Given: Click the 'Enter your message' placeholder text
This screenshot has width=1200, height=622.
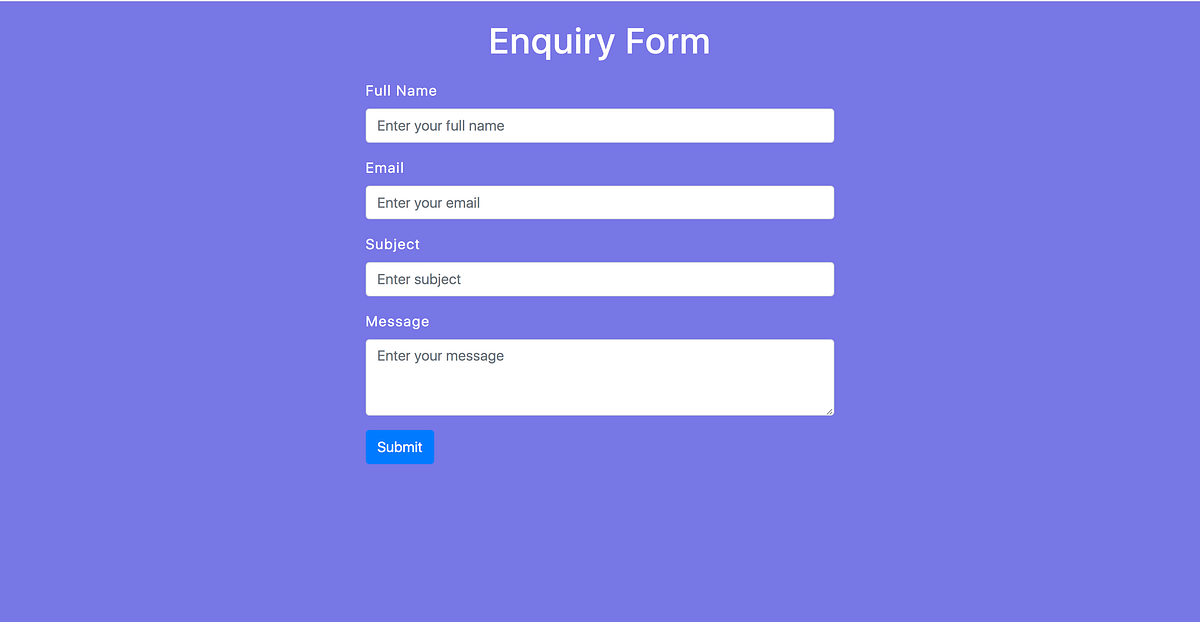Looking at the screenshot, I should [440, 355].
